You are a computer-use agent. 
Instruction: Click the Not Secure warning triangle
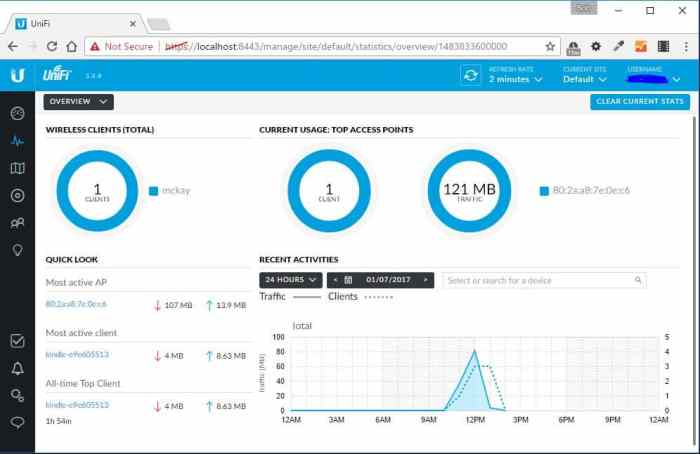95,46
